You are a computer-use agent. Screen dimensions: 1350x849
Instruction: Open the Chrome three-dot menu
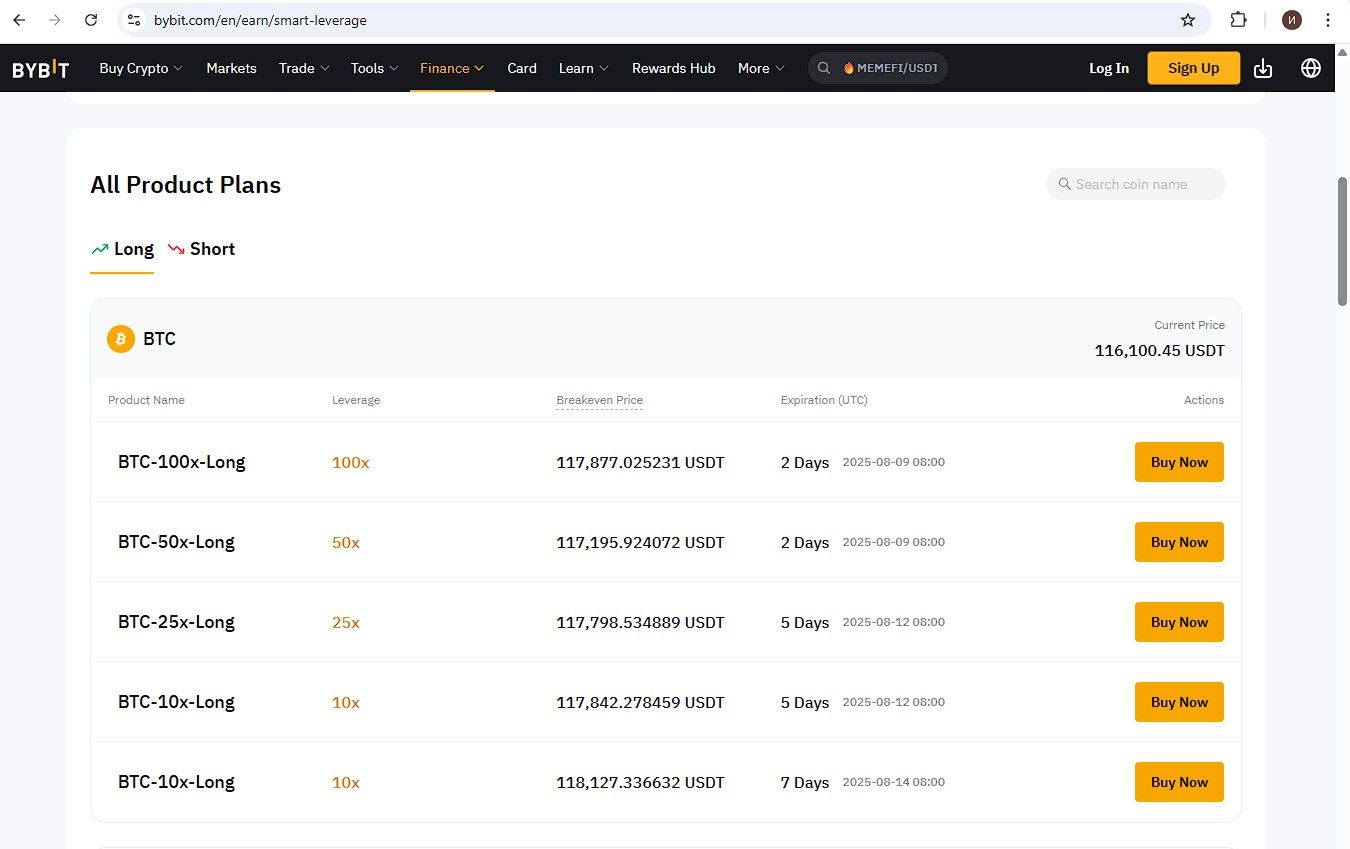pos(1327,20)
